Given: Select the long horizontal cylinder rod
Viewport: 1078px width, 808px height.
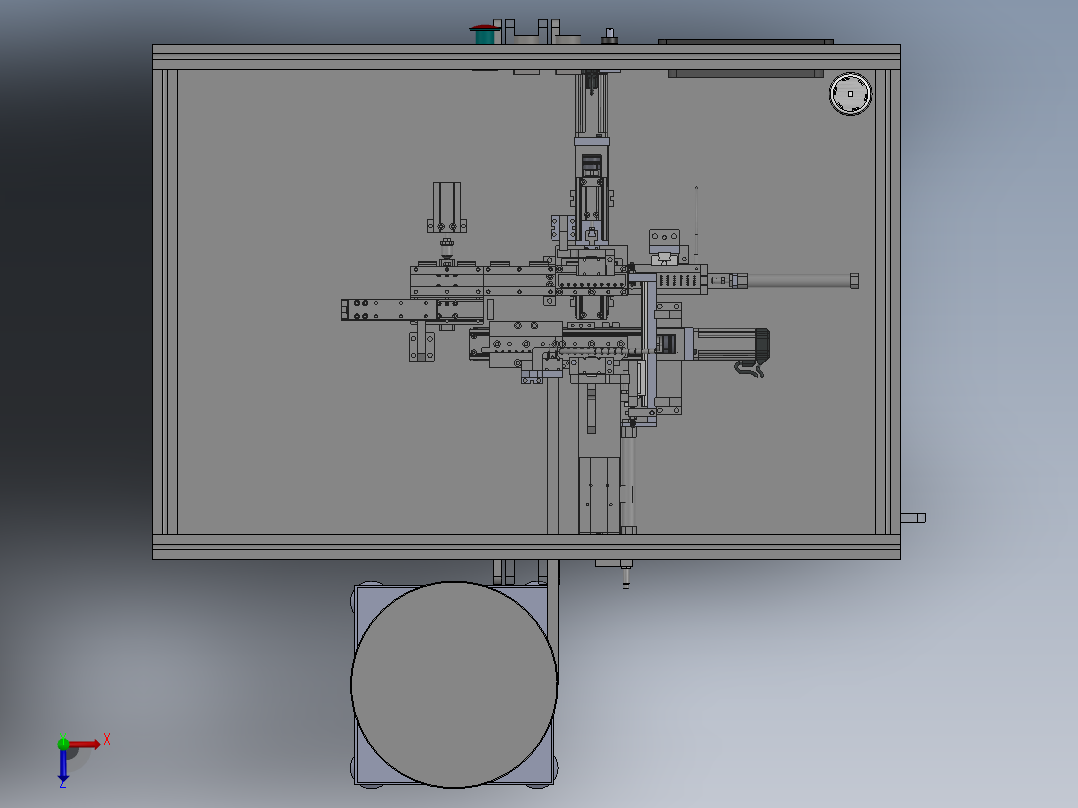Looking at the screenshot, I should tap(799, 281).
